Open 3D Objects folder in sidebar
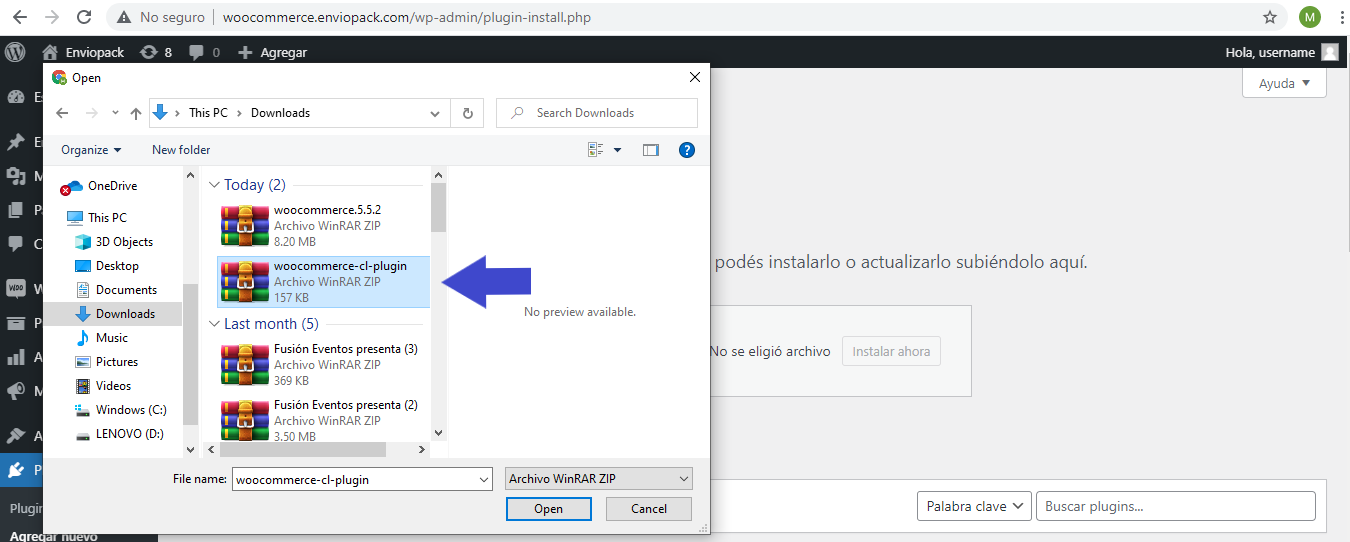The width and height of the screenshot is (1350, 542). 124,242
